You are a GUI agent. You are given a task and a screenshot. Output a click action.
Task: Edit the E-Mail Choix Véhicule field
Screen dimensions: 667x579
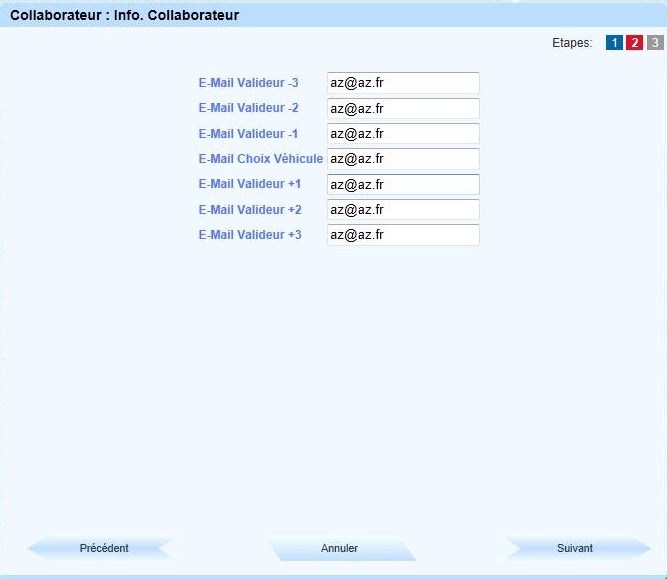click(403, 159)
